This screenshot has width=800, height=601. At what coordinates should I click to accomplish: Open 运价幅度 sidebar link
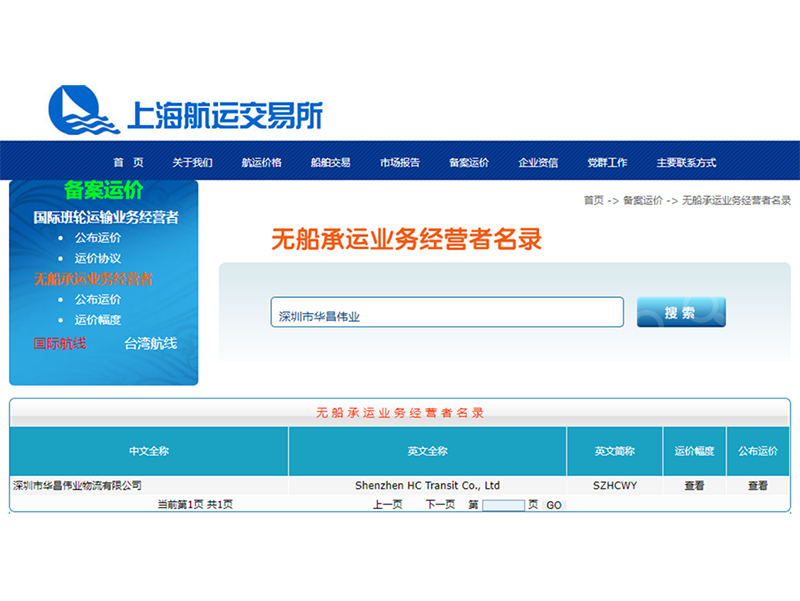(98, 319)
